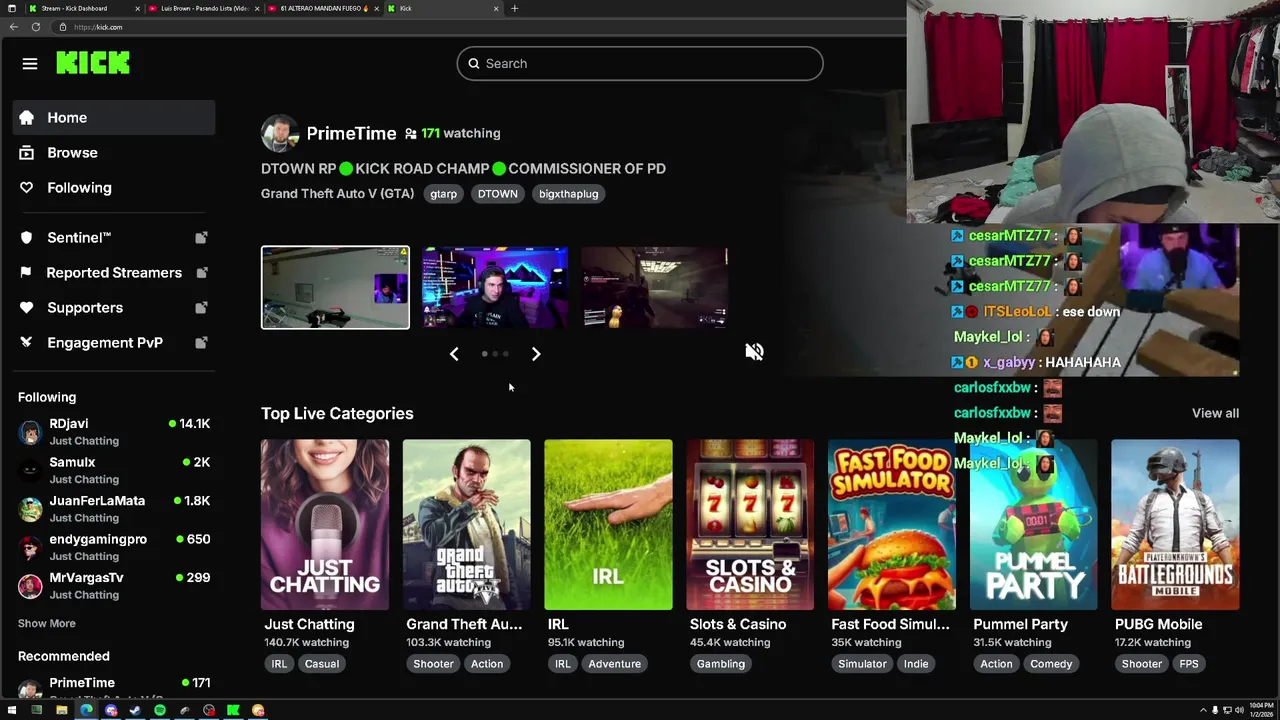Focus the Search input field
The image size is (1280, 720).
(x=640, y=64)
